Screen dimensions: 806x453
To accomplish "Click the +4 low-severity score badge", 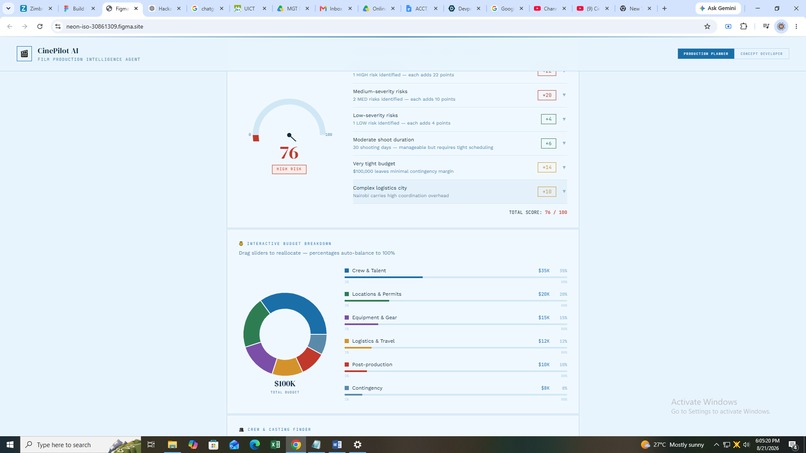I will click(548, 119).
